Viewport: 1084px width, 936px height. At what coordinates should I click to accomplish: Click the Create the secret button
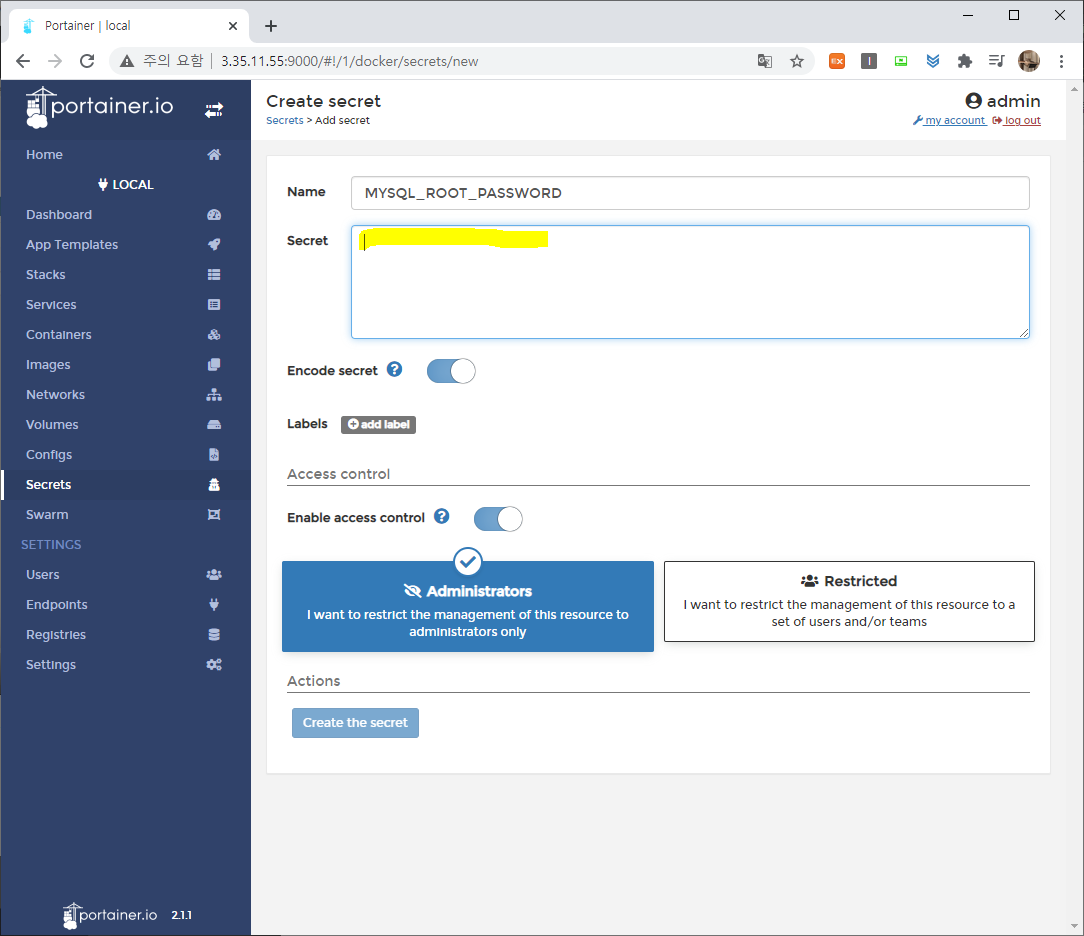[x=355, y=723]
